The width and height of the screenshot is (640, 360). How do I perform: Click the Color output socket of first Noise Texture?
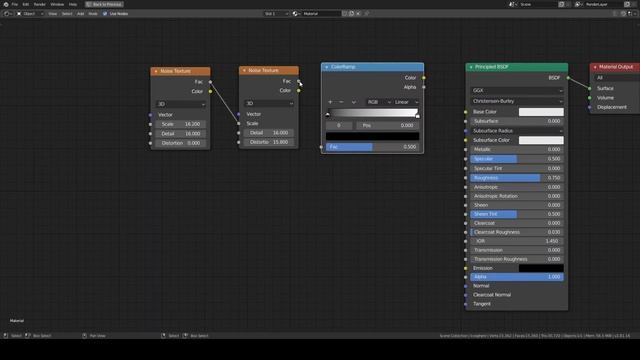point(210,91)
